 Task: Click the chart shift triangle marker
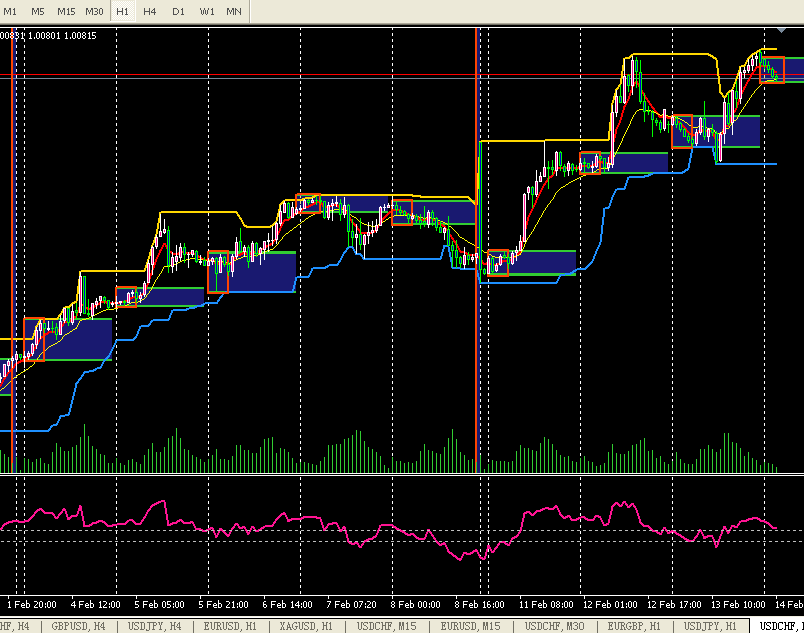coord(781,31)
